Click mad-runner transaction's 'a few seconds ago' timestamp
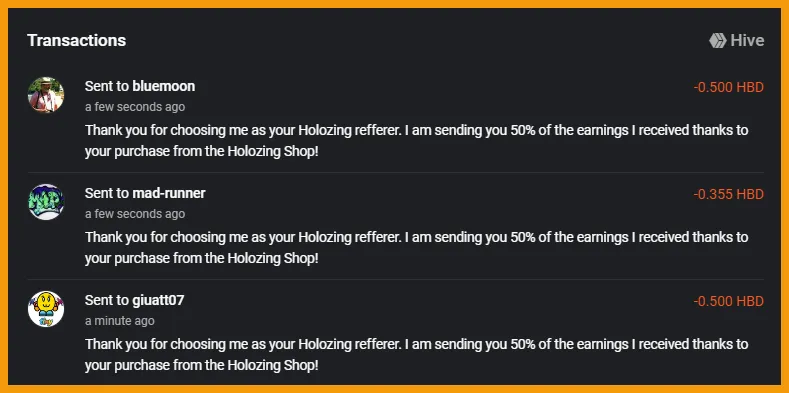The image size is (789, 393). (x=135, y=214)
